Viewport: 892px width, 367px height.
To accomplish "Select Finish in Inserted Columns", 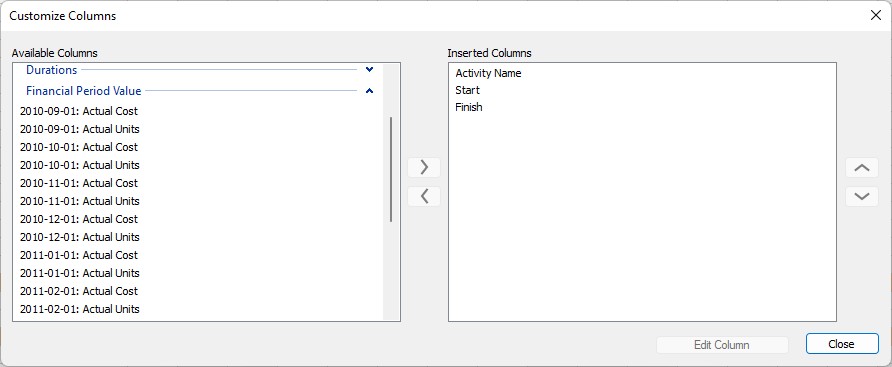I will point(469,107).
